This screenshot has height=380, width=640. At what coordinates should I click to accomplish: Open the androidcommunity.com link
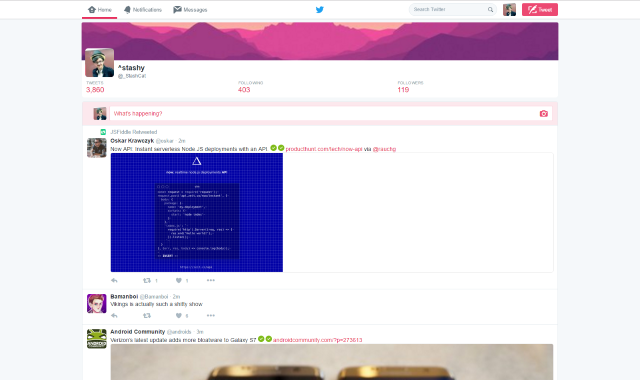click(x=318, y=340)
